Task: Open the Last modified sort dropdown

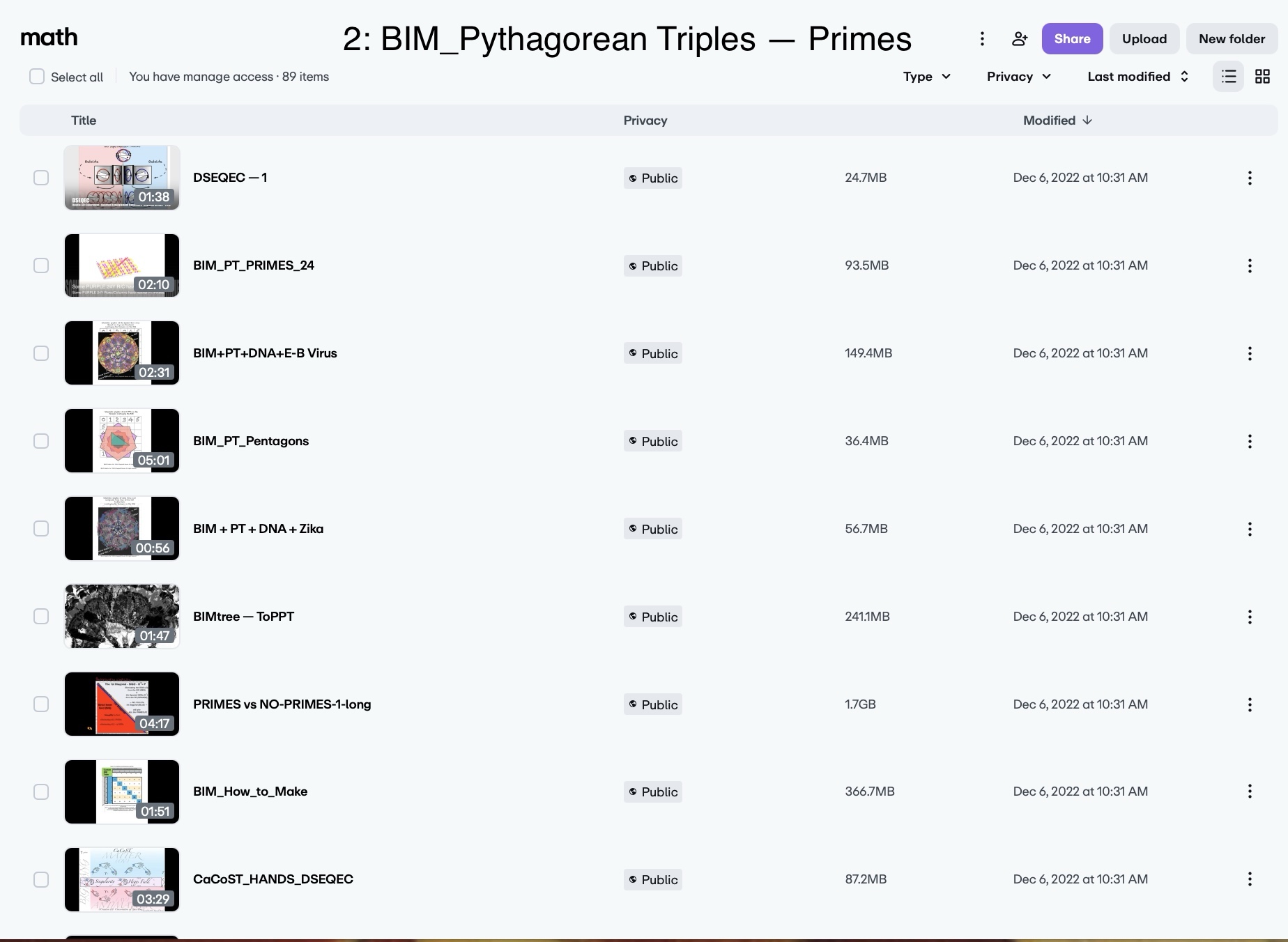Action: (1138, 77)
